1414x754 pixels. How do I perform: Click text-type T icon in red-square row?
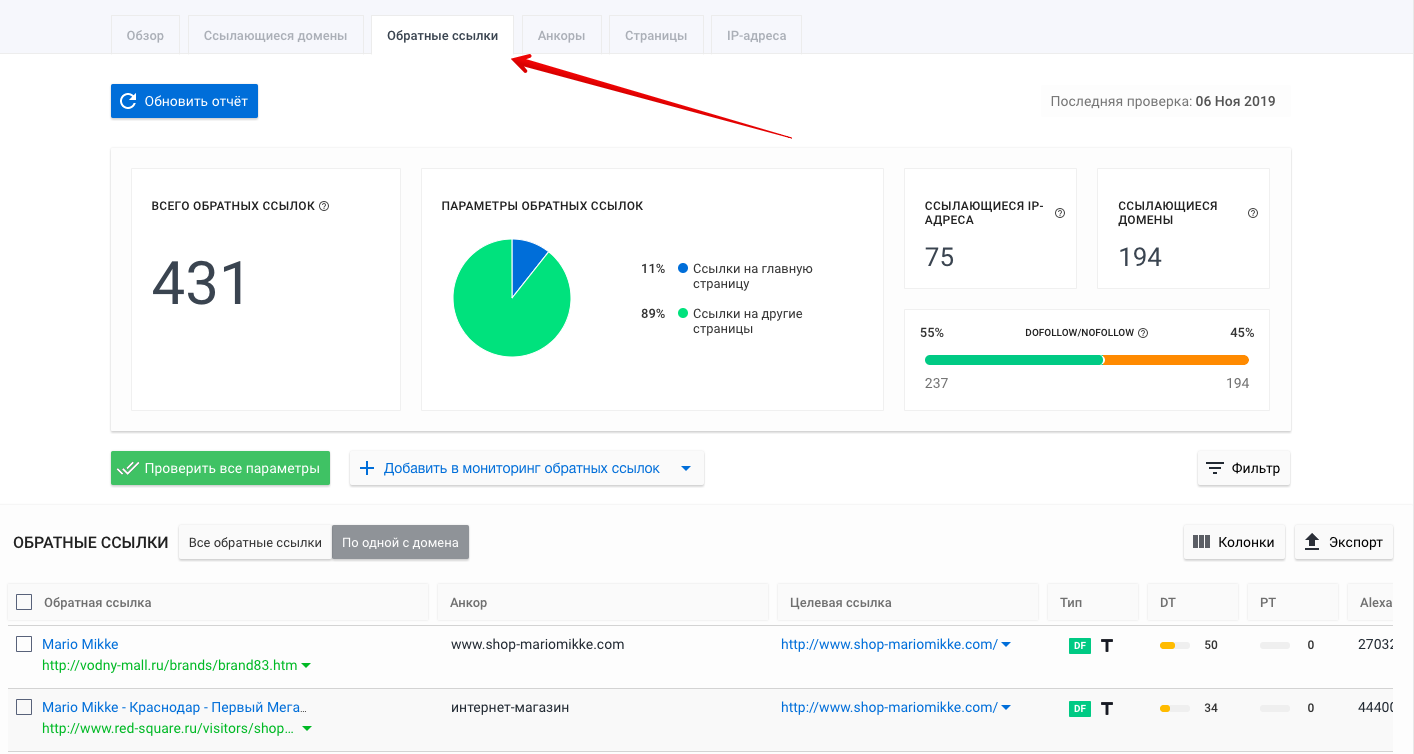click(x=1107, y=708)
